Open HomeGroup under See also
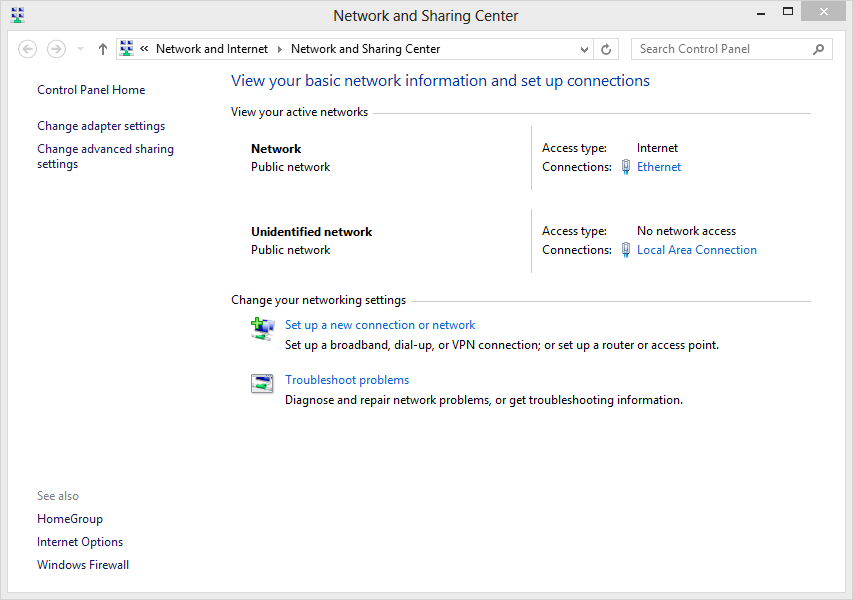 click(70, 519)
